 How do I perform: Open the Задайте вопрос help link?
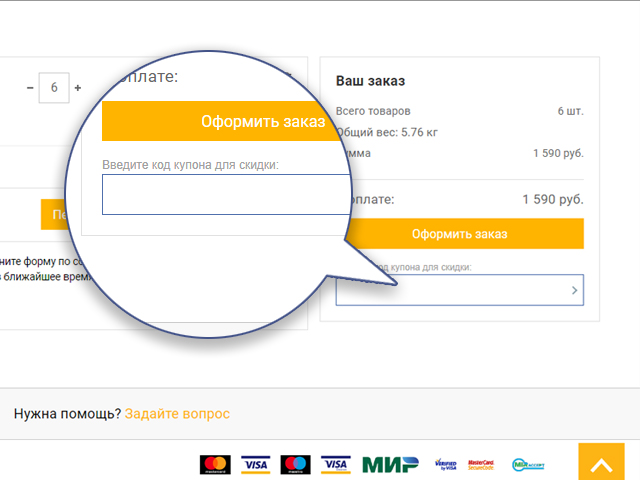point(177,413)
